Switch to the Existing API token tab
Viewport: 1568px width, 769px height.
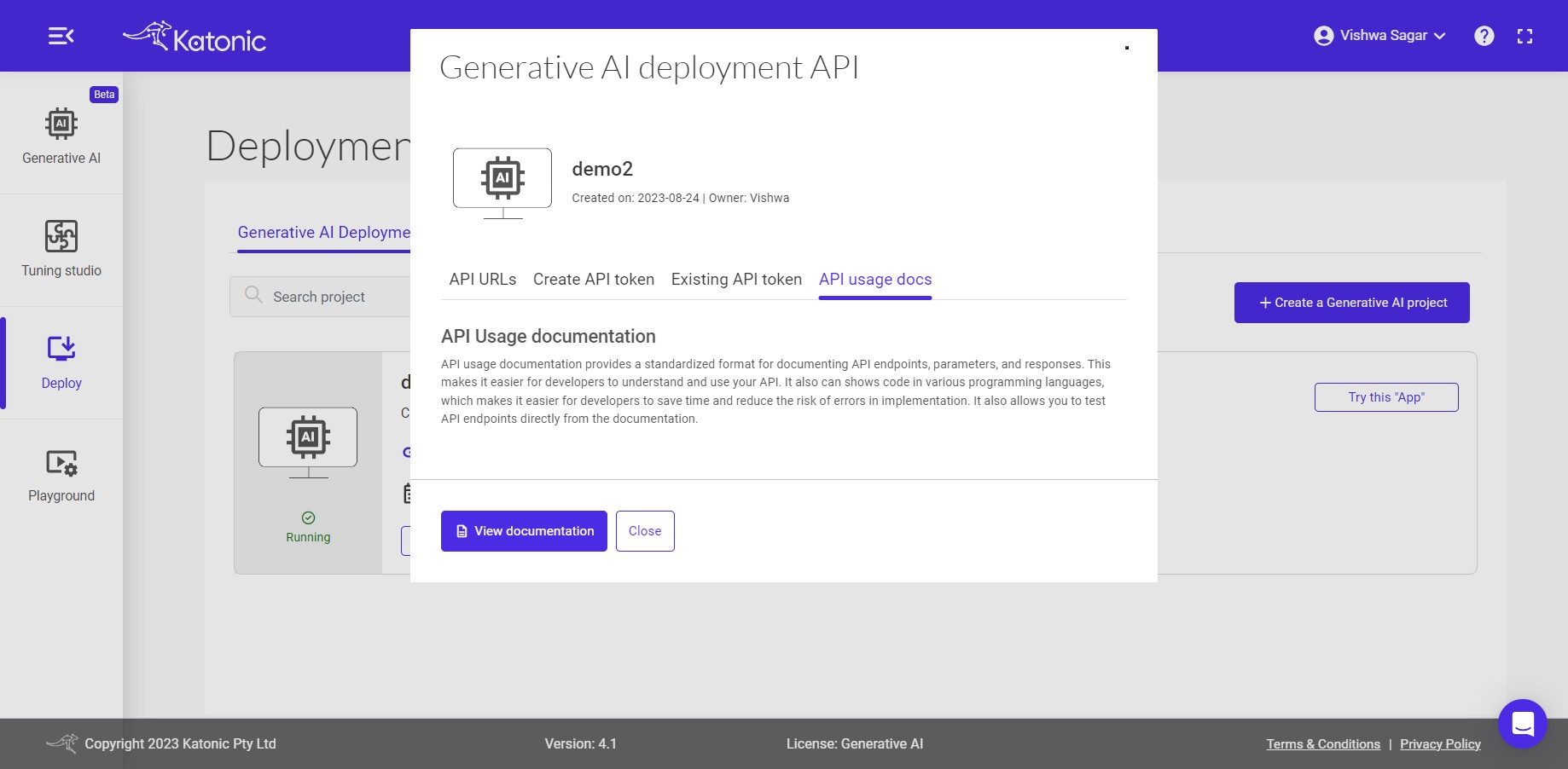tap(736, 280)
